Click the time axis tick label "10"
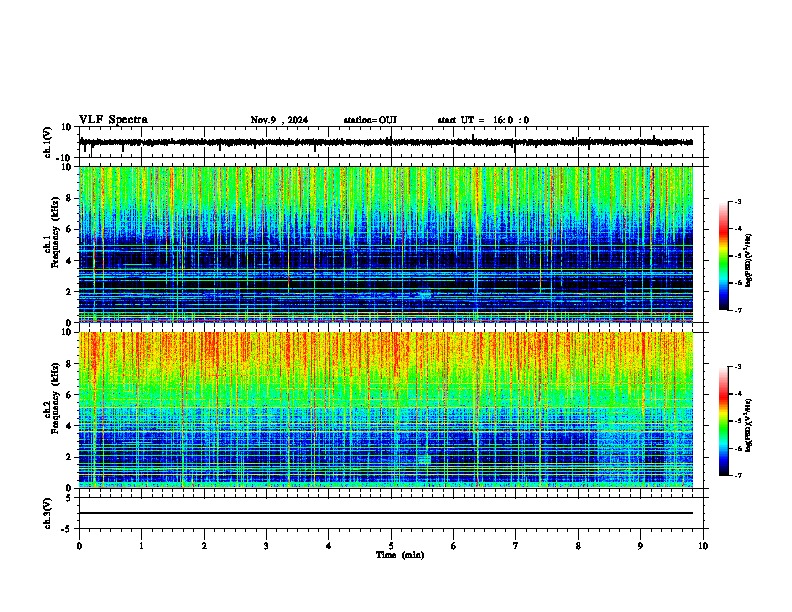The height and width of the screenshot is (612, 792). [703, 546]
